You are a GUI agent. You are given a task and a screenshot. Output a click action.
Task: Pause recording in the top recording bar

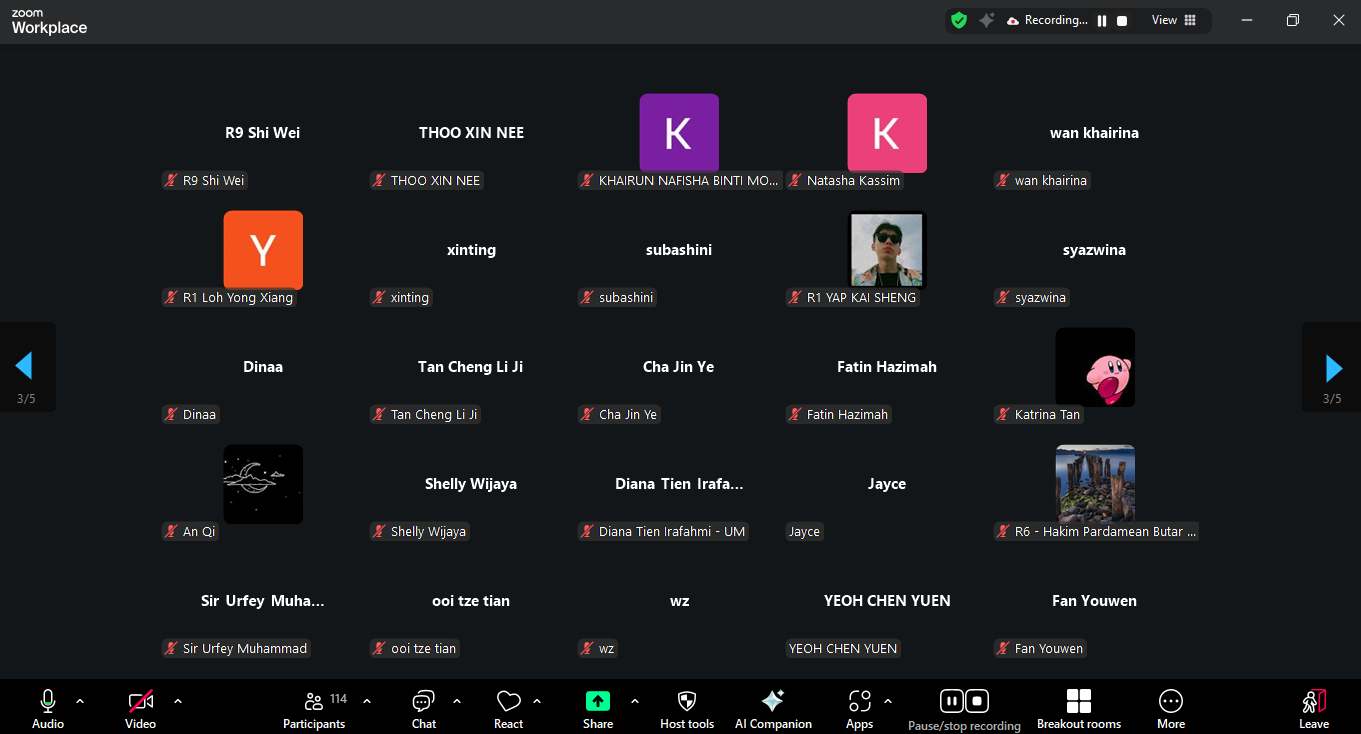pyautogui.click(x=1102, y=21)
